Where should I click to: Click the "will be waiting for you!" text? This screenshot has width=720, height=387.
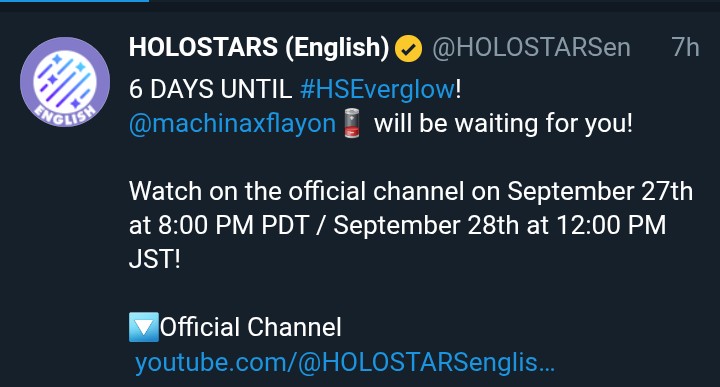(503, 123)
